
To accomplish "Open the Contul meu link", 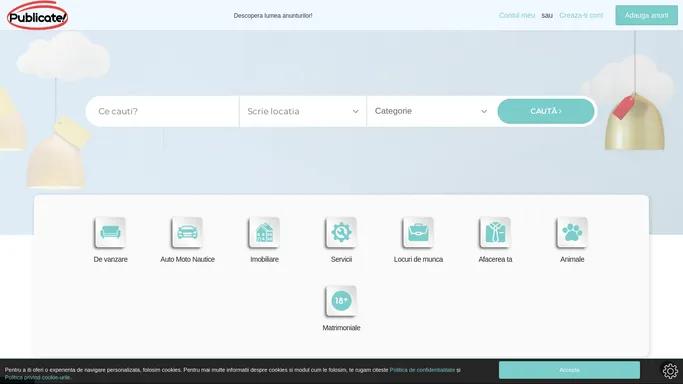I will [x=517, y=15].
